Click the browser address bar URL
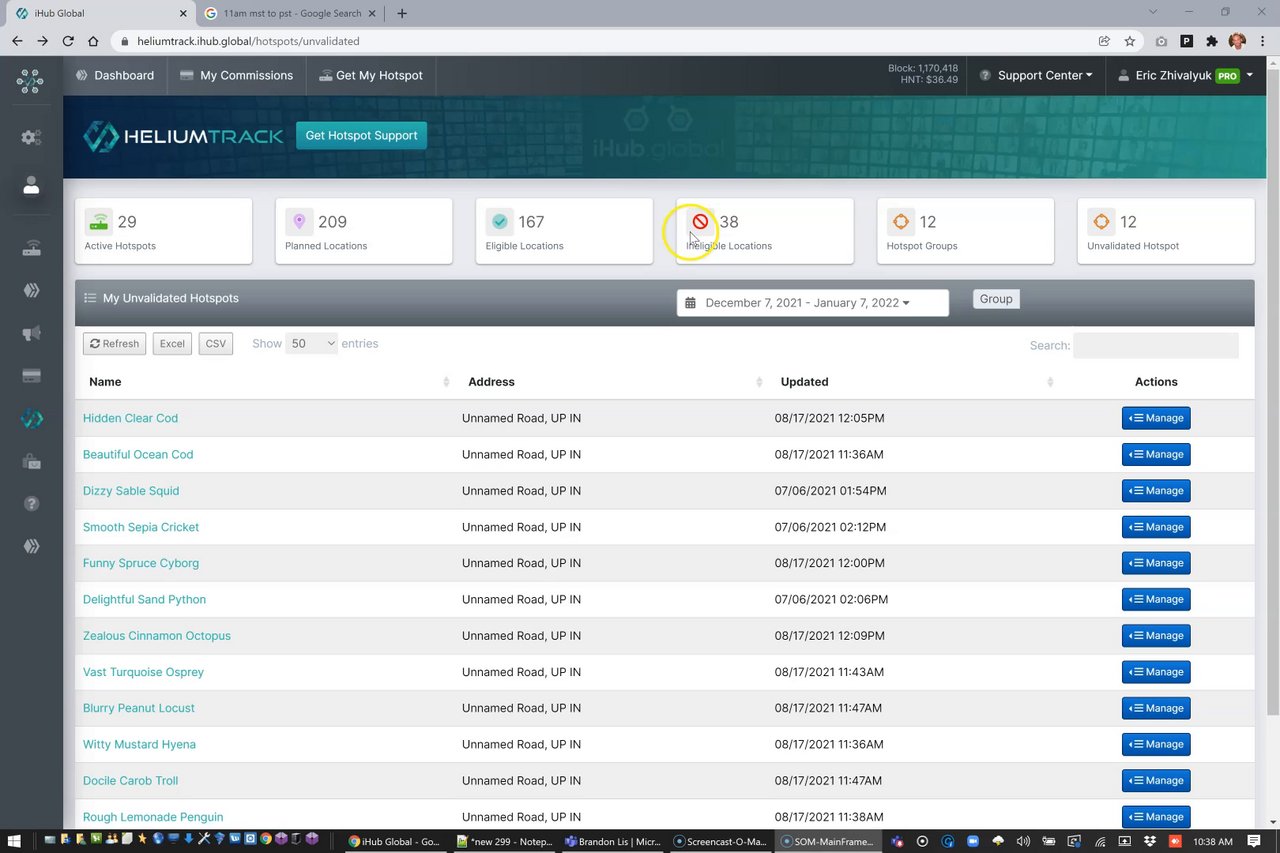Screen dimensions: 1280x853 click(248, 41)
